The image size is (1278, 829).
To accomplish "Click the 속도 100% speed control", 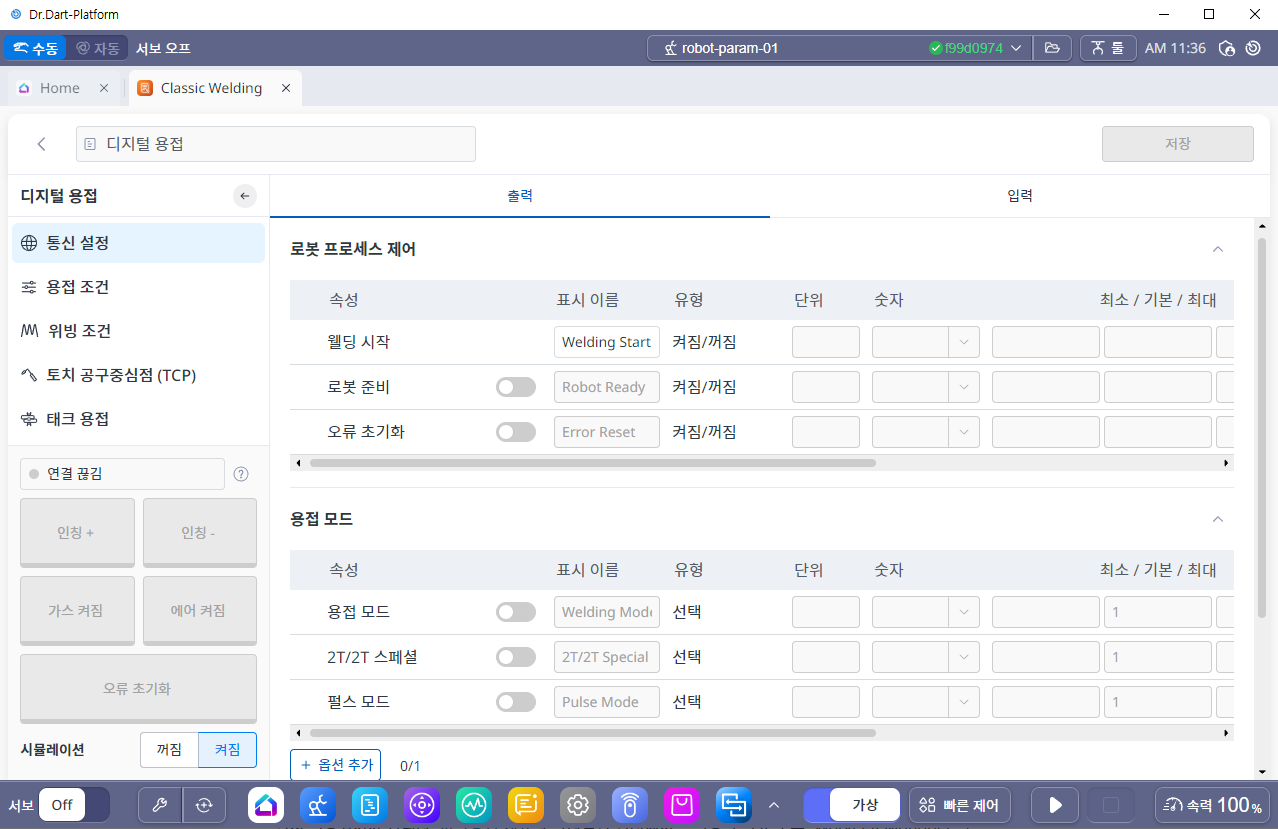I will coord(1212,805).
